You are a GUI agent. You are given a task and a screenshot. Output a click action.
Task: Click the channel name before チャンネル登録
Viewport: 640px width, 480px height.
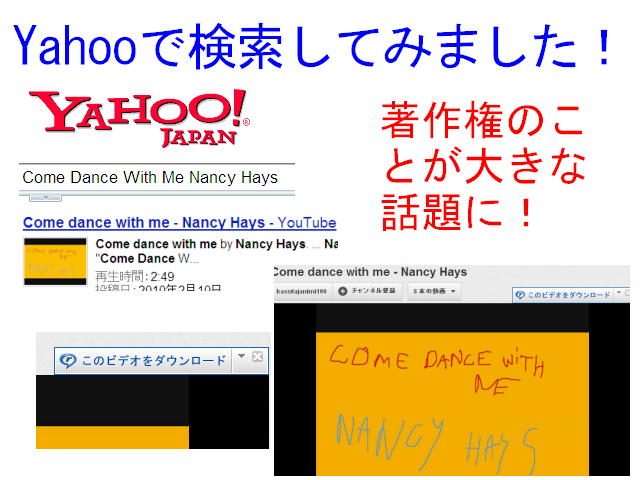point(302,291)
